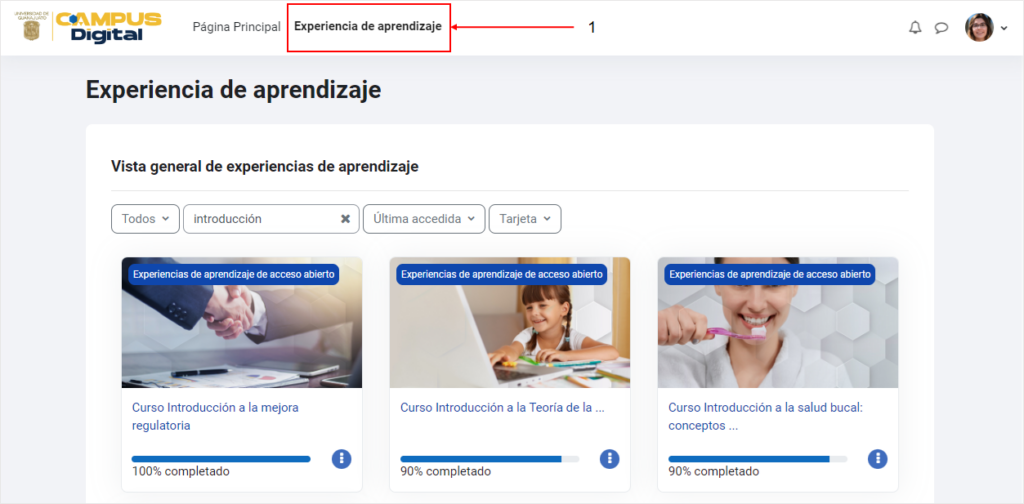Click the large Experiencia de aprendizaje page title

[233, 90]
